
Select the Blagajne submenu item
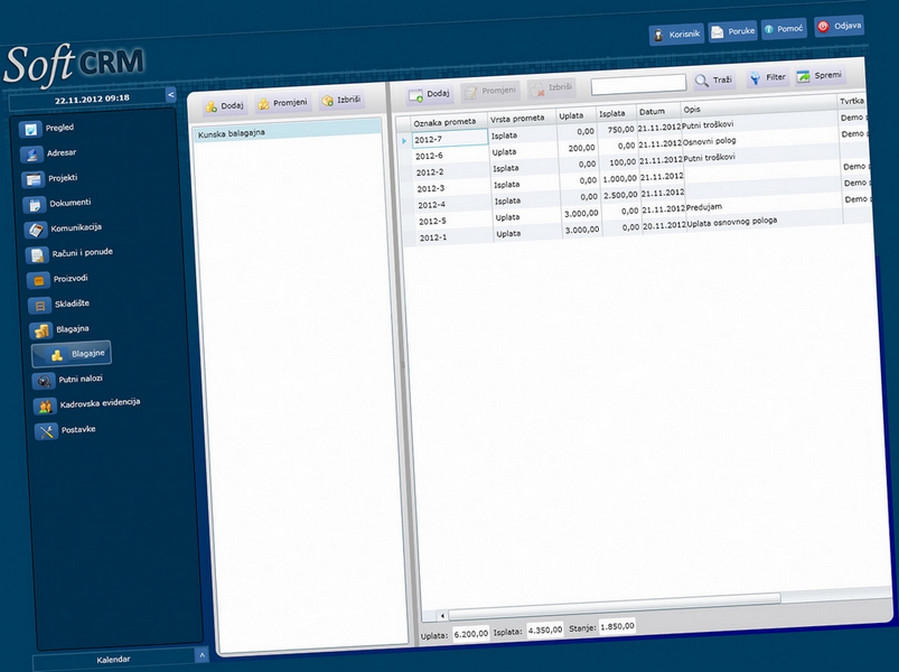coord(72,354)
